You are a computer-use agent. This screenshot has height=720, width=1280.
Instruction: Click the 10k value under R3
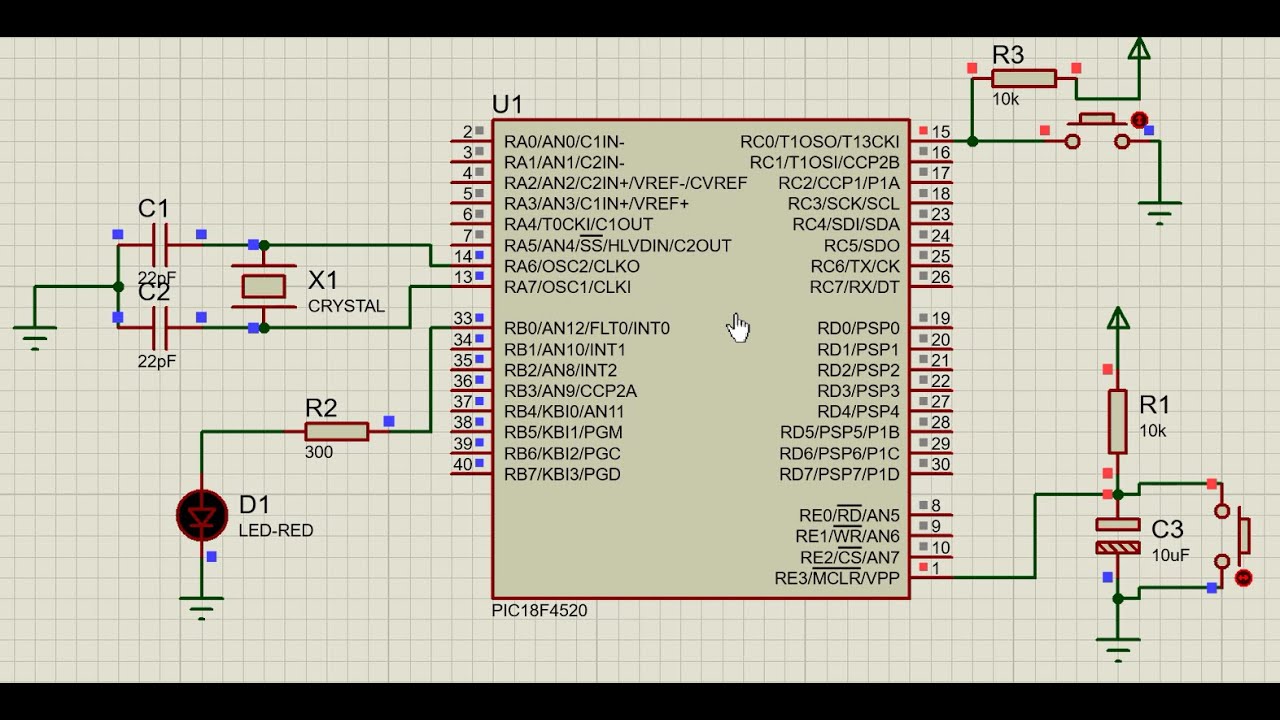coord(1006,99)
